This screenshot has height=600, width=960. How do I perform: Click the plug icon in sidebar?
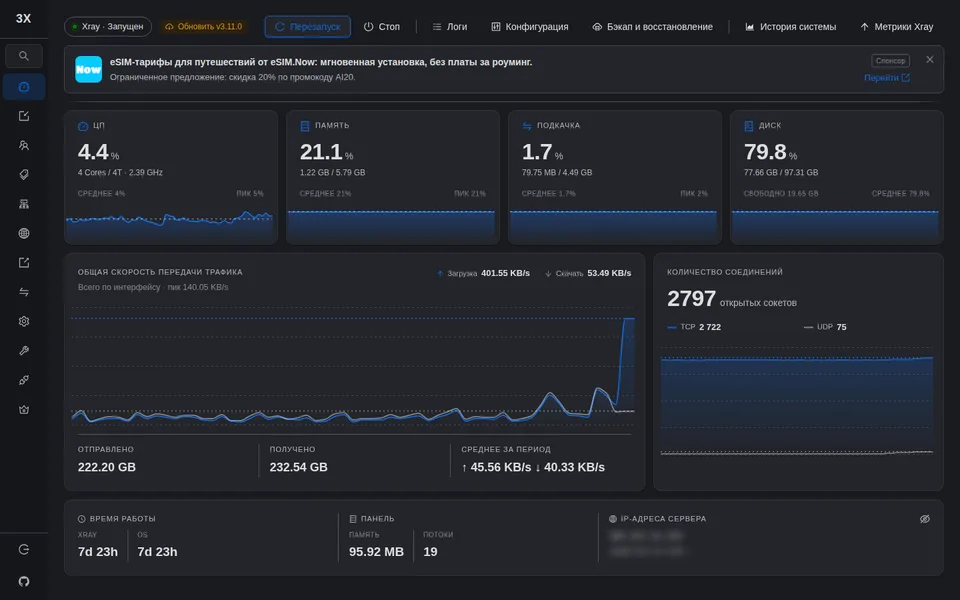[x=24, y=380]
